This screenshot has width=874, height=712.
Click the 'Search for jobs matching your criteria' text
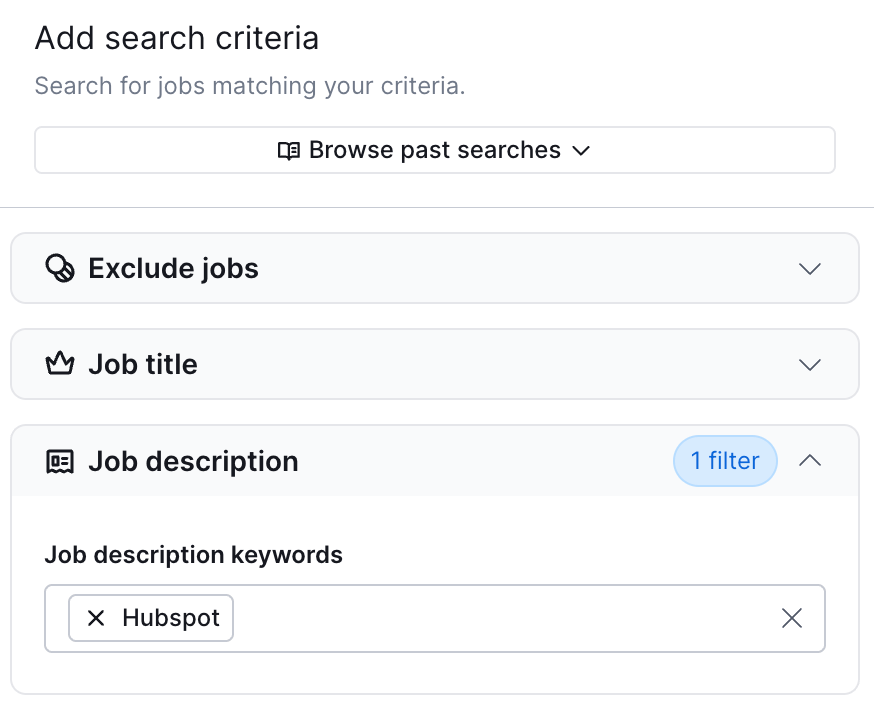250,85
